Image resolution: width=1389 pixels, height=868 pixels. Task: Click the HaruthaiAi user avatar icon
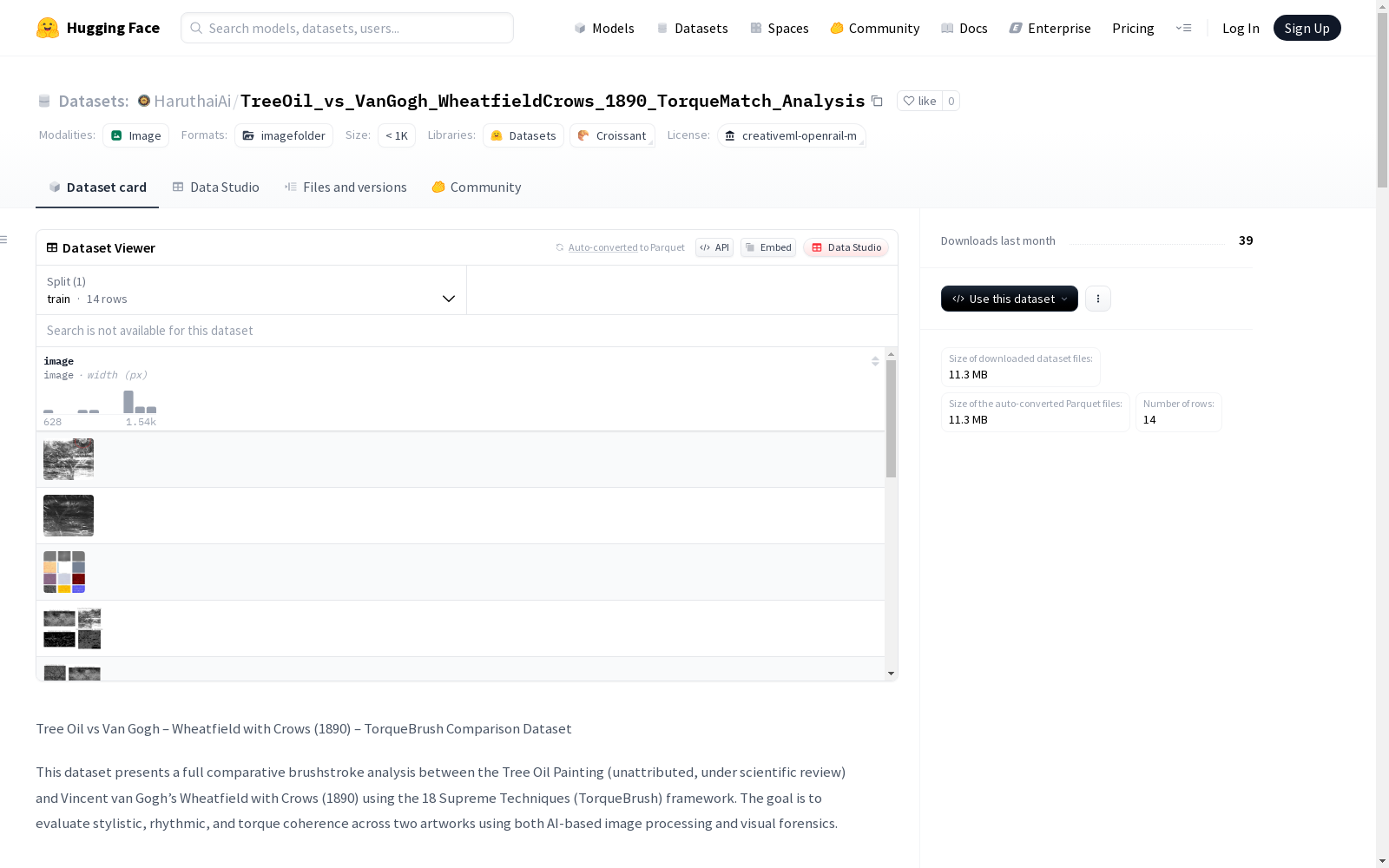click(144, 101)
